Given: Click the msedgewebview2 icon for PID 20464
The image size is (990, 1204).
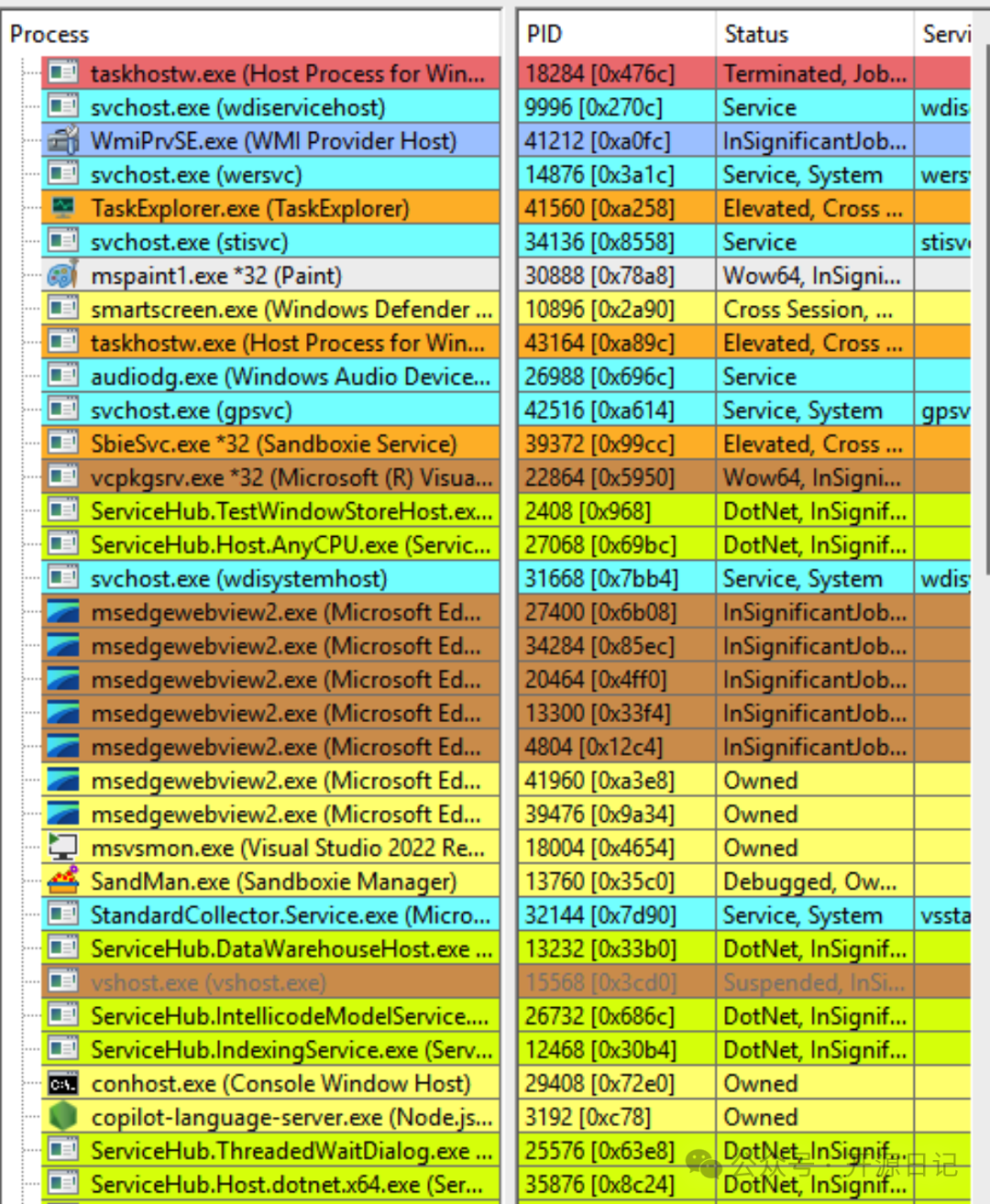Looking at the screenshot, I should (x=63, y=679).
